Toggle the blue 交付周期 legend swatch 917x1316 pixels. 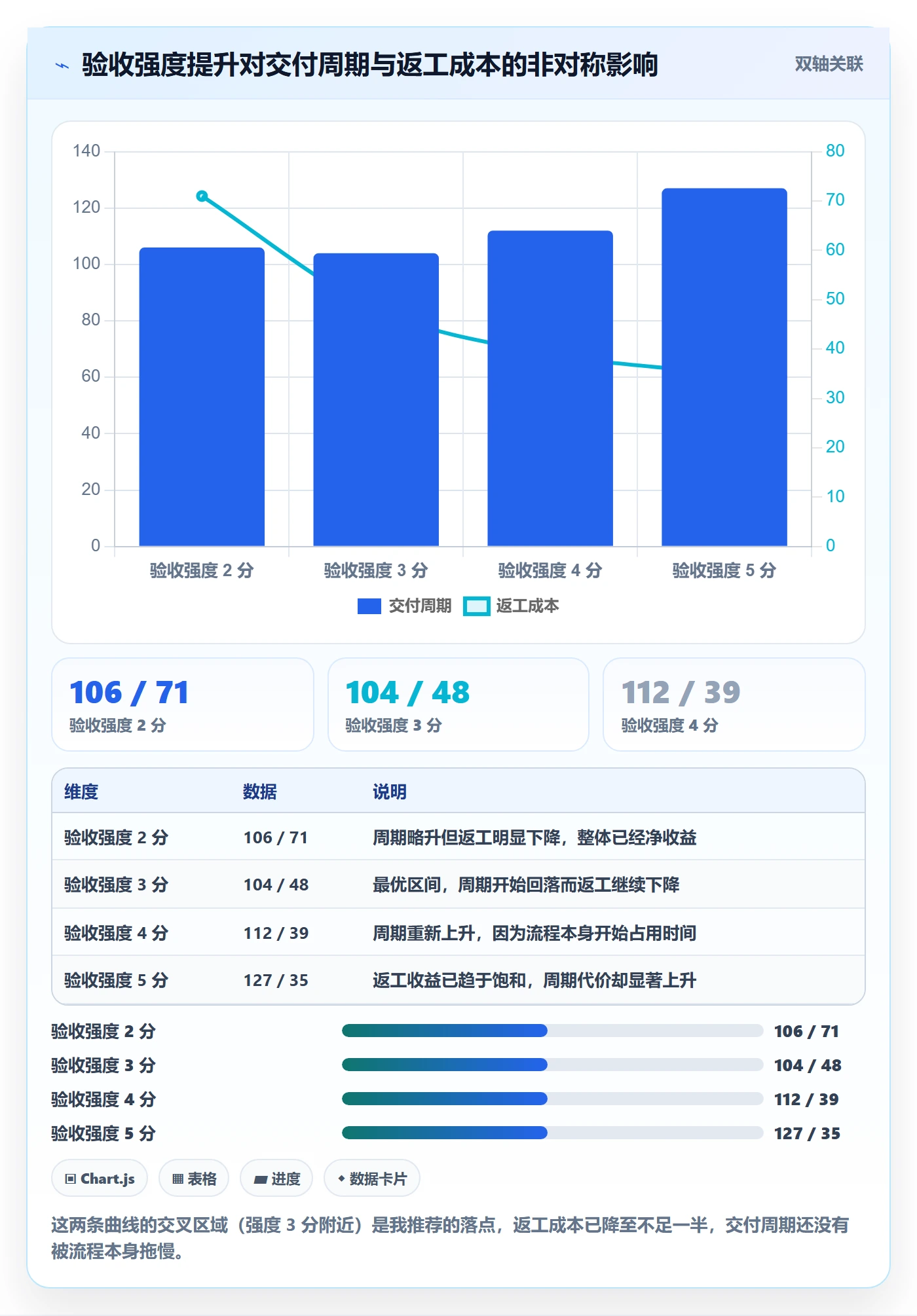coord(369,606)
